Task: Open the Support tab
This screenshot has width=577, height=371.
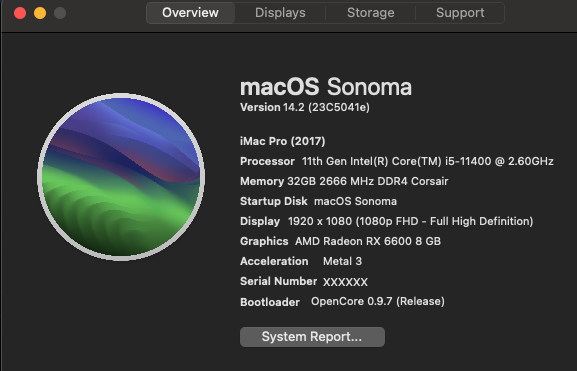Action: (x=460, y=13)
